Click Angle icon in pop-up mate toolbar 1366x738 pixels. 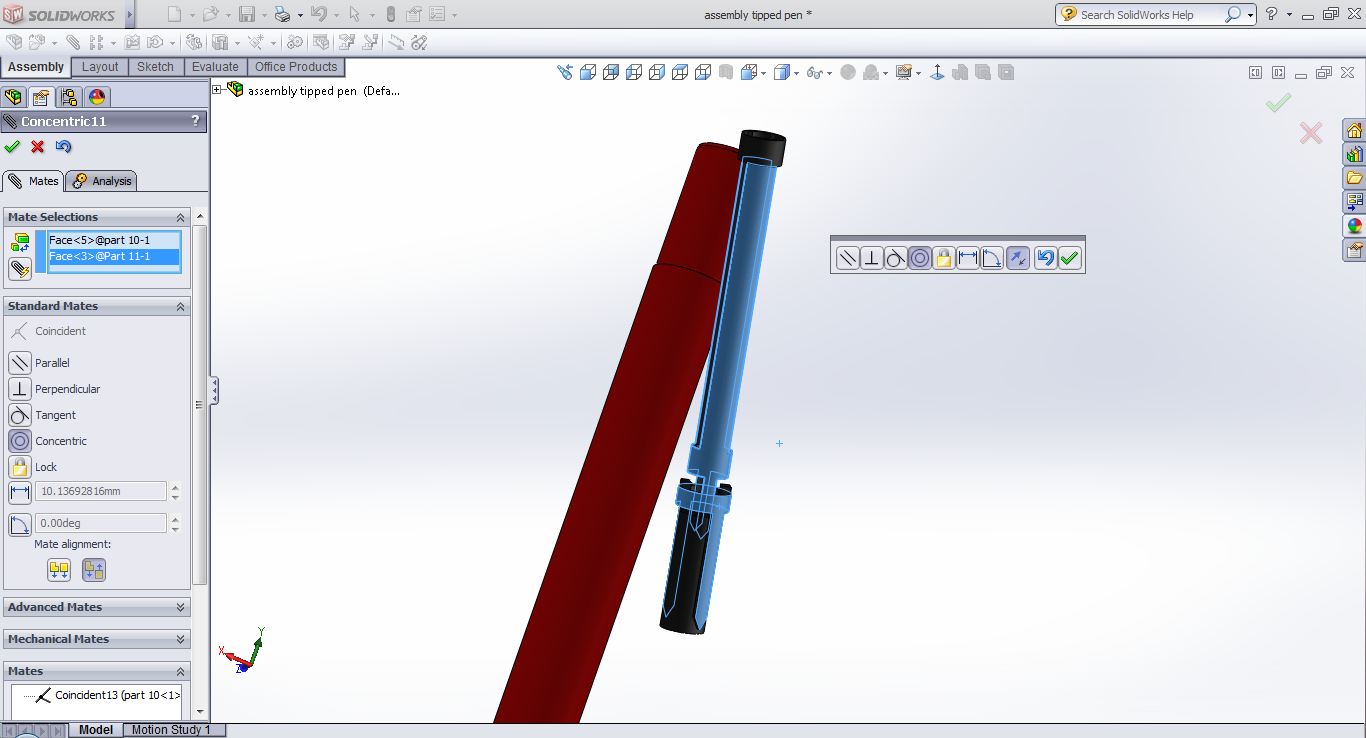click(992, 258)
